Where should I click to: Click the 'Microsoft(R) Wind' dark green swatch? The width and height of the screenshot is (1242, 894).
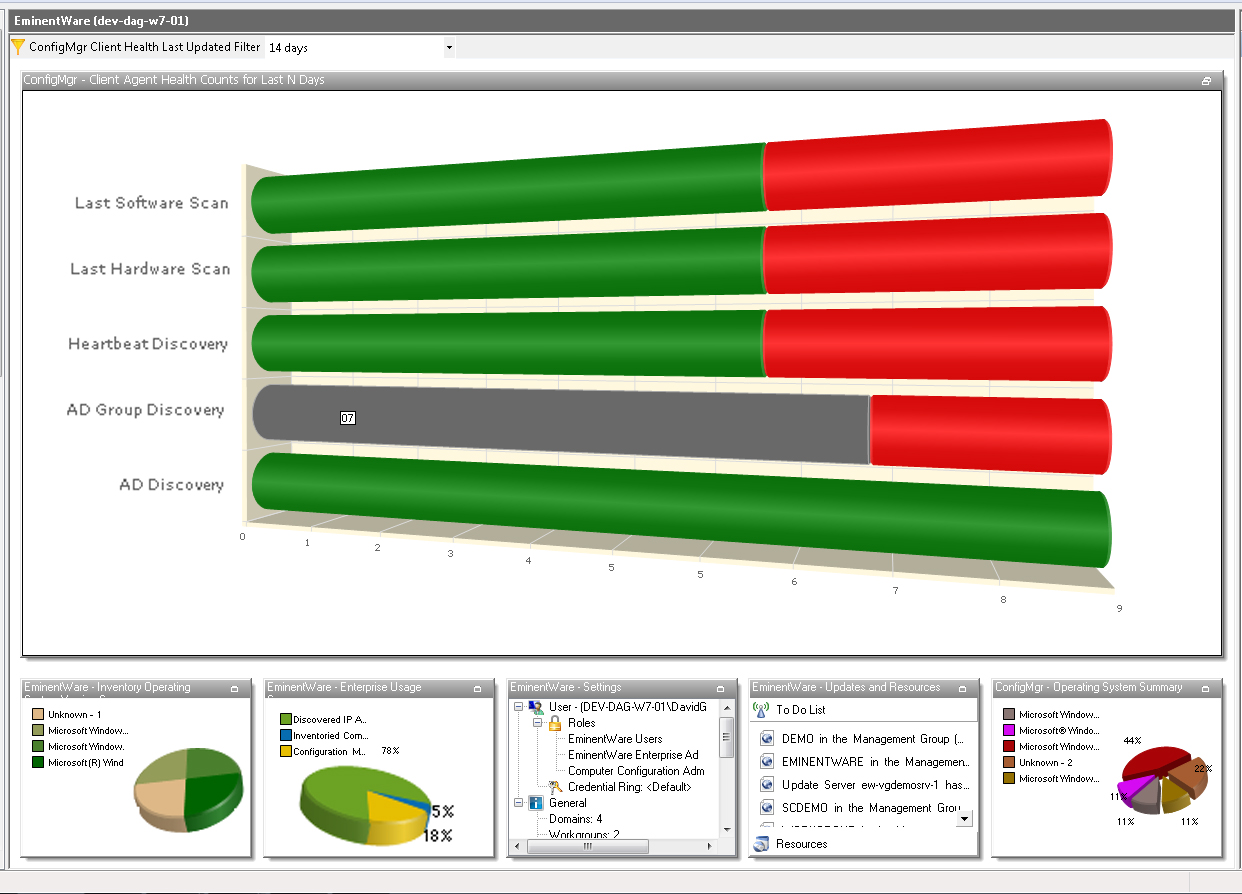pyautogui.click(x=38, y=763)
